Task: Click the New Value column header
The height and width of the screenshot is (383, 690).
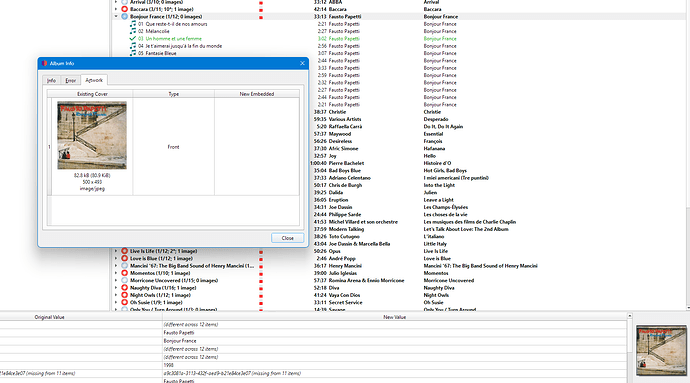Action: click(394, 317)
